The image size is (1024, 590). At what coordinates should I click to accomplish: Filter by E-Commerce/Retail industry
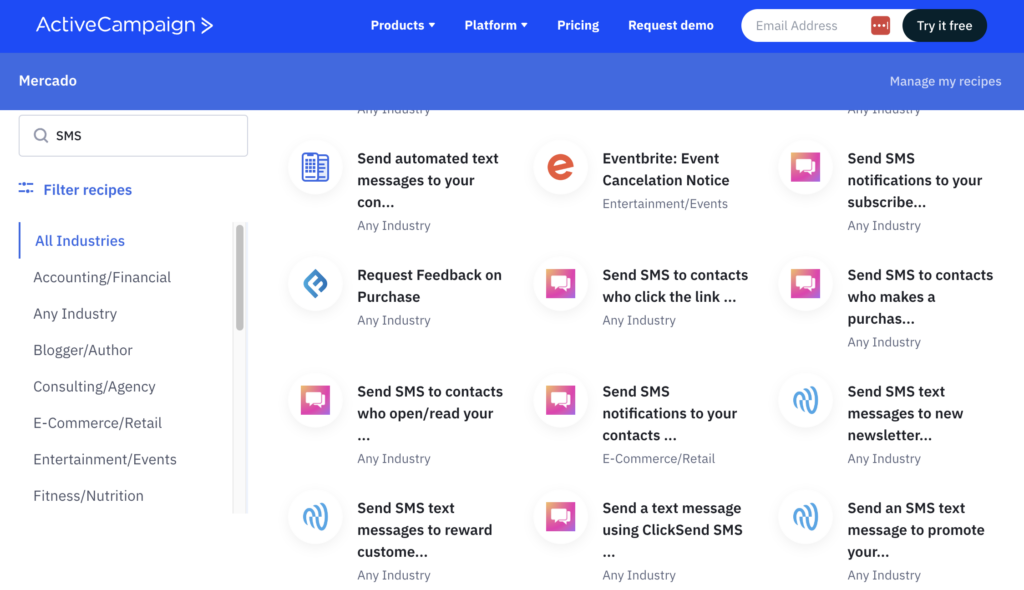point(97,423)
